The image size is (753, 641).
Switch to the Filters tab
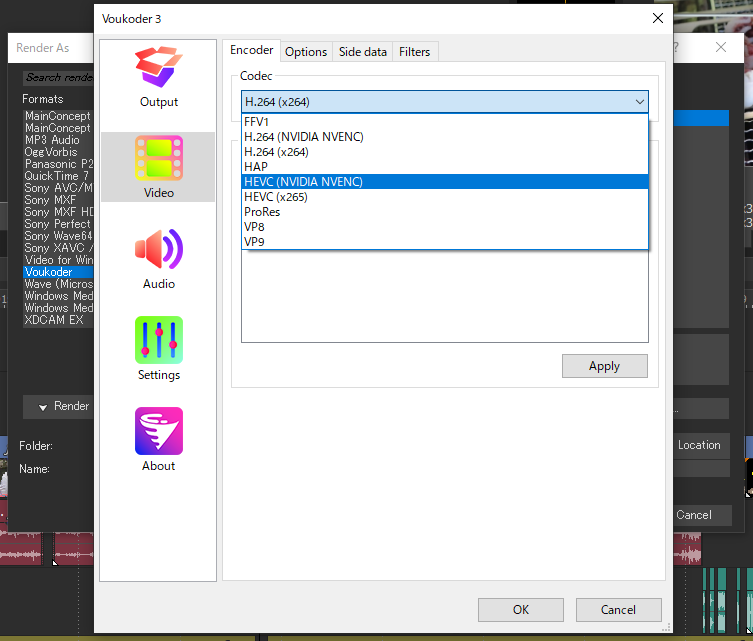pyautogui.click(x=415, y=52)
